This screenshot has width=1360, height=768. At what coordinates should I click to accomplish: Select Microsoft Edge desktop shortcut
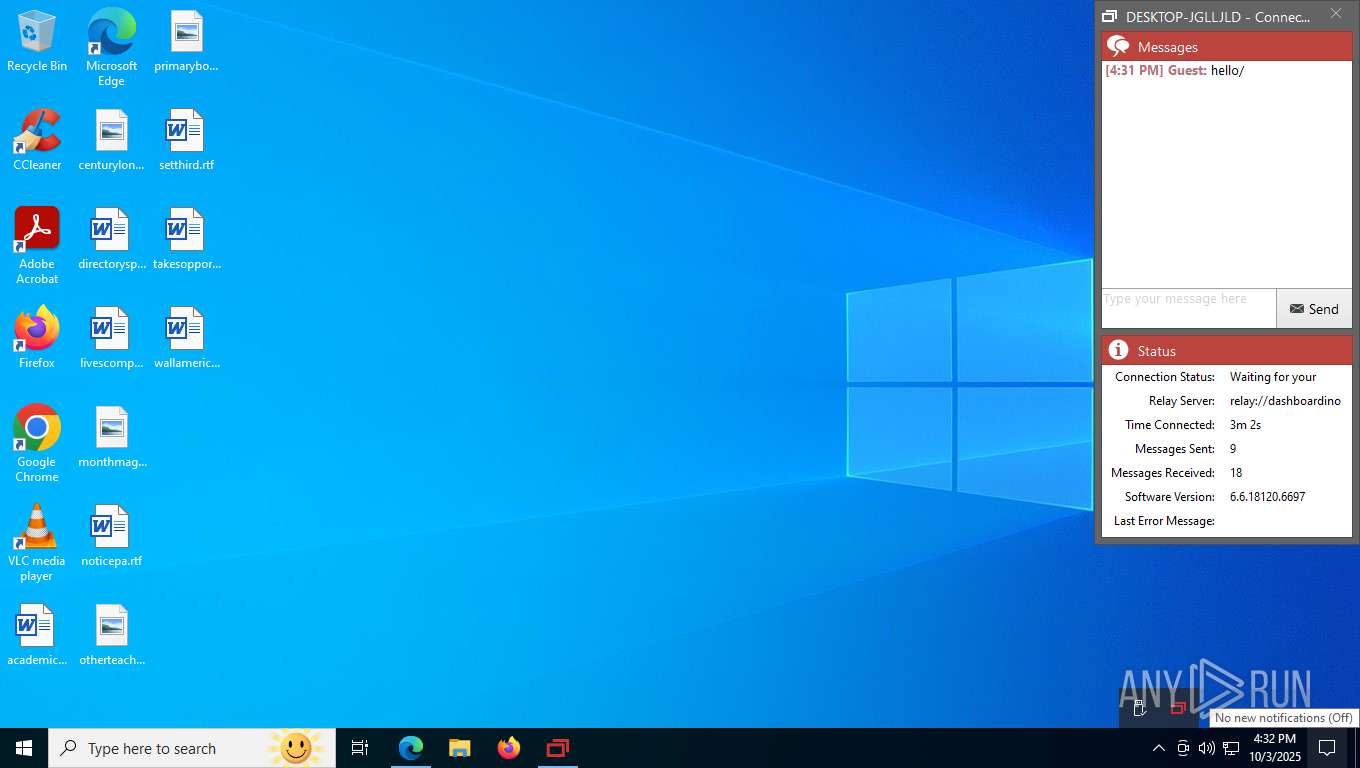tap(111, 48)
